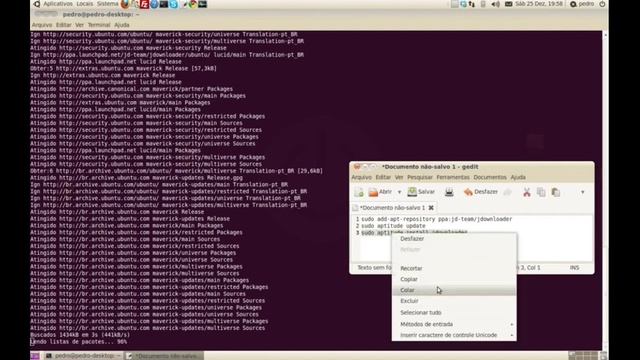Image resolution: width=640 pixels, height=360 pixels.
Task: Launch Google Chrome from the top panel
Action: (192, 4)
